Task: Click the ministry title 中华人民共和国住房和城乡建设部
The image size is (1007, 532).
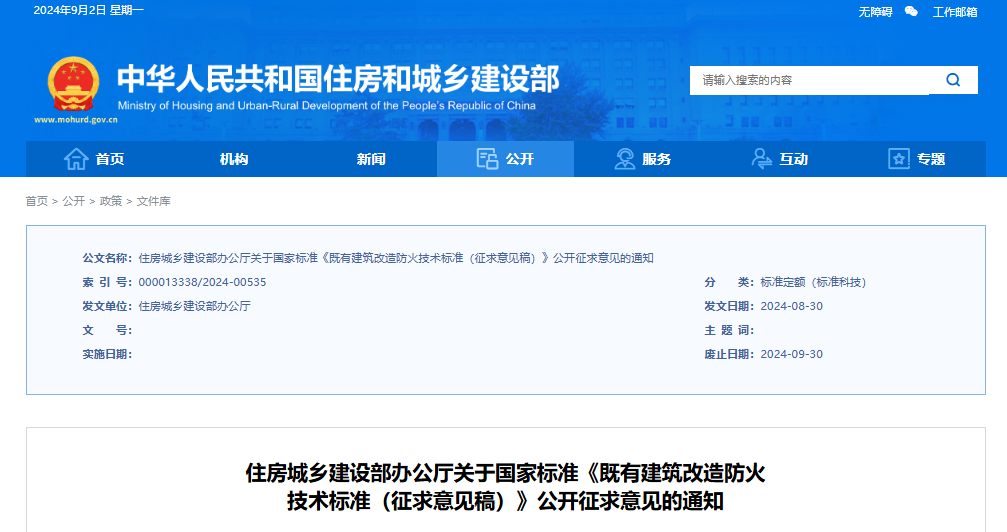Action: click(338, 78)
